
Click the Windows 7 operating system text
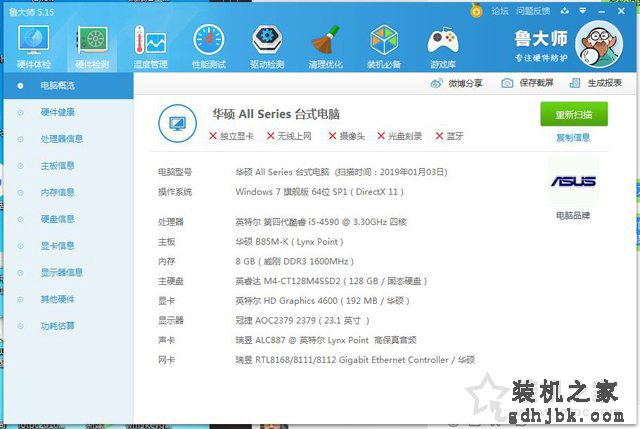click(x=319, y=192)
